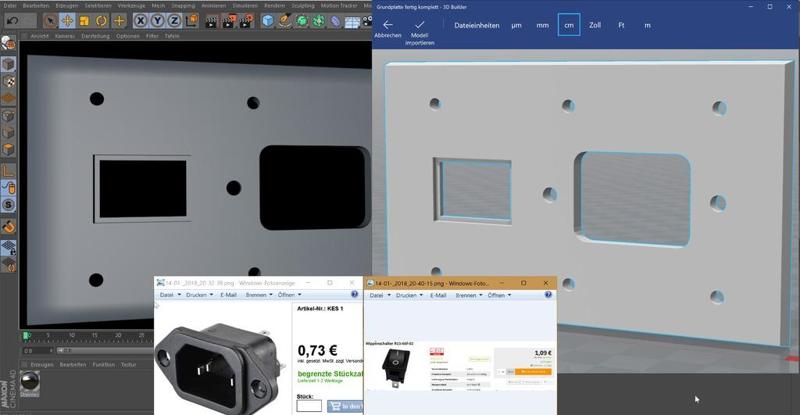Select Model mode cube in left sidebar
The height and width of the screenshot is (415, 800).
click(x=8, y=64)
